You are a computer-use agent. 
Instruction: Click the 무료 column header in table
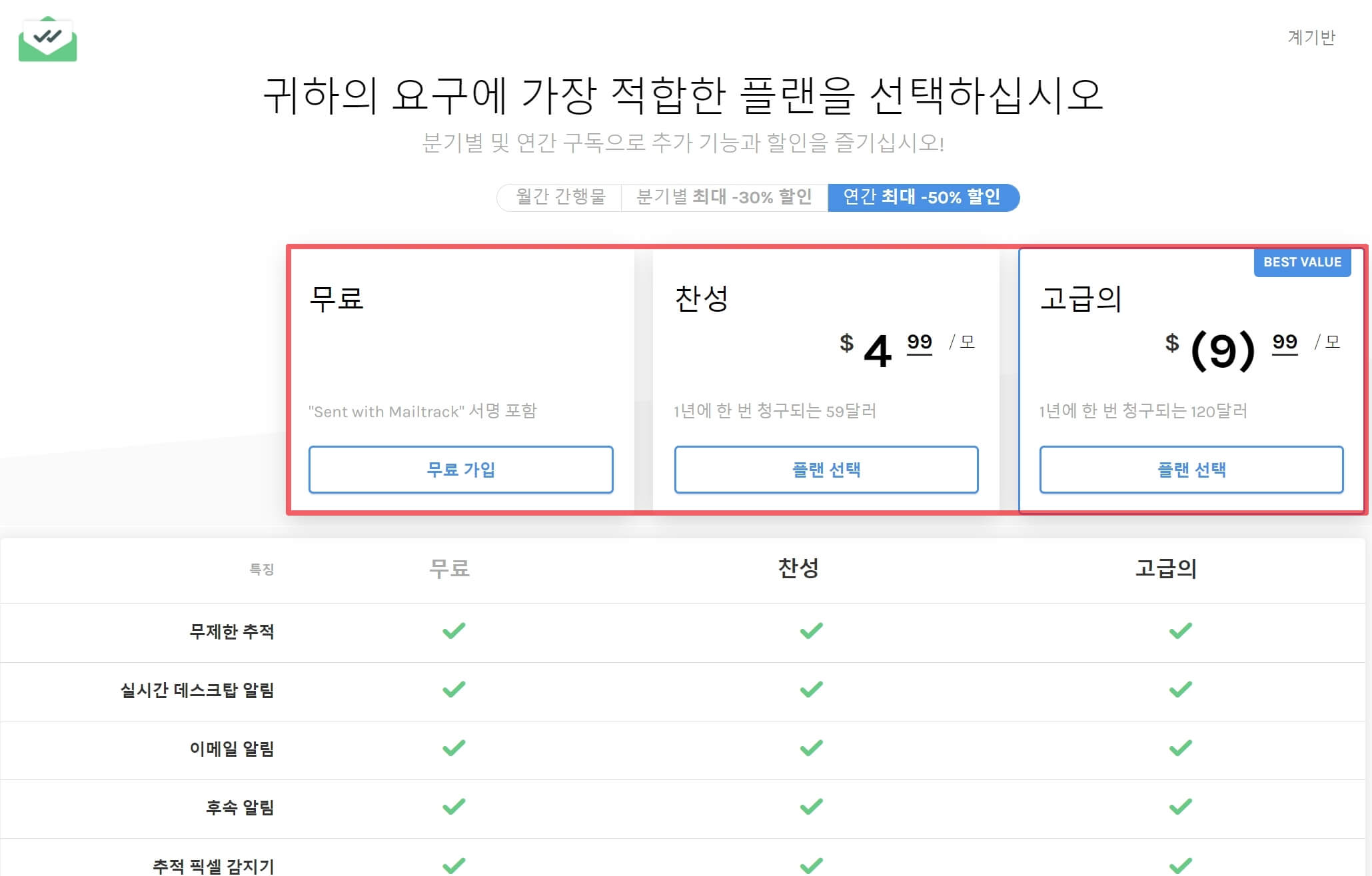[x=450, y=568]
